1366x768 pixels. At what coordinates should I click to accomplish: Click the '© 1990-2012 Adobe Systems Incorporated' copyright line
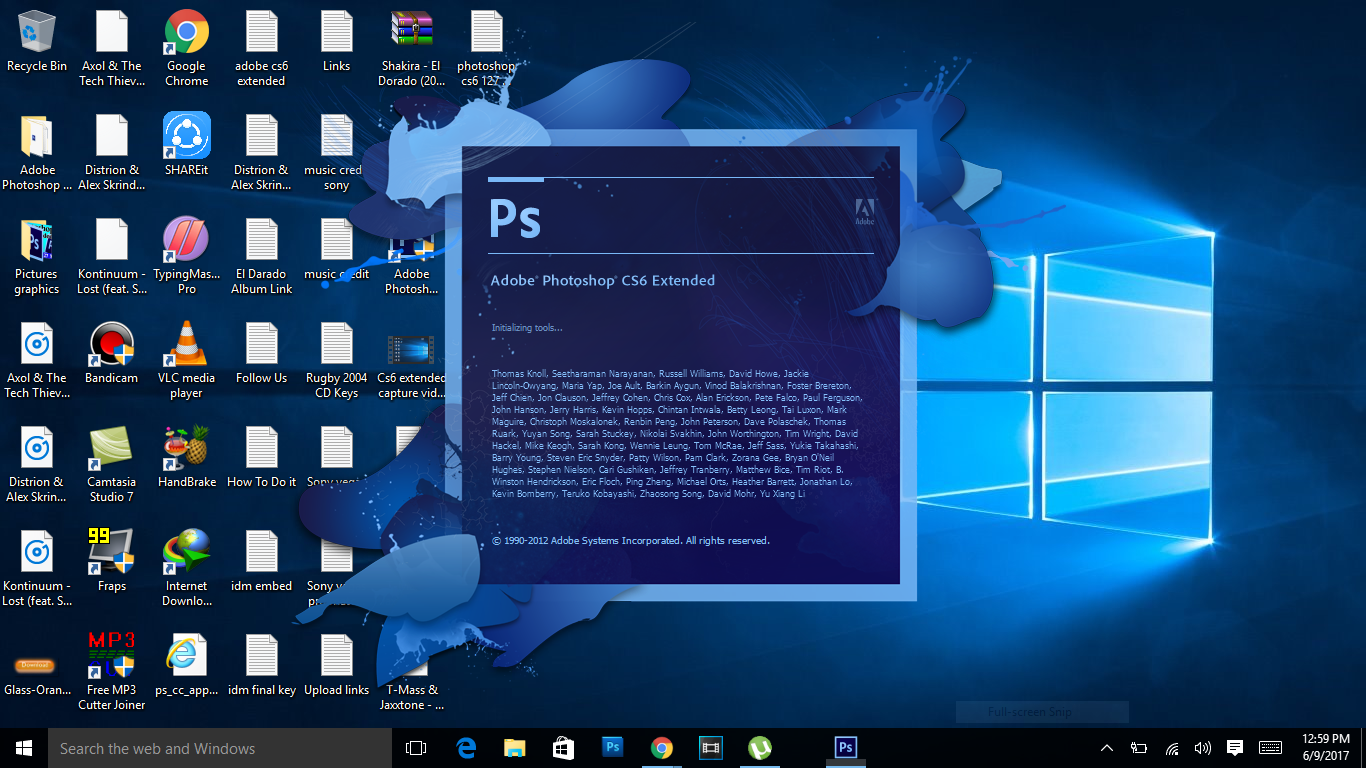click(x=631, y=541)
